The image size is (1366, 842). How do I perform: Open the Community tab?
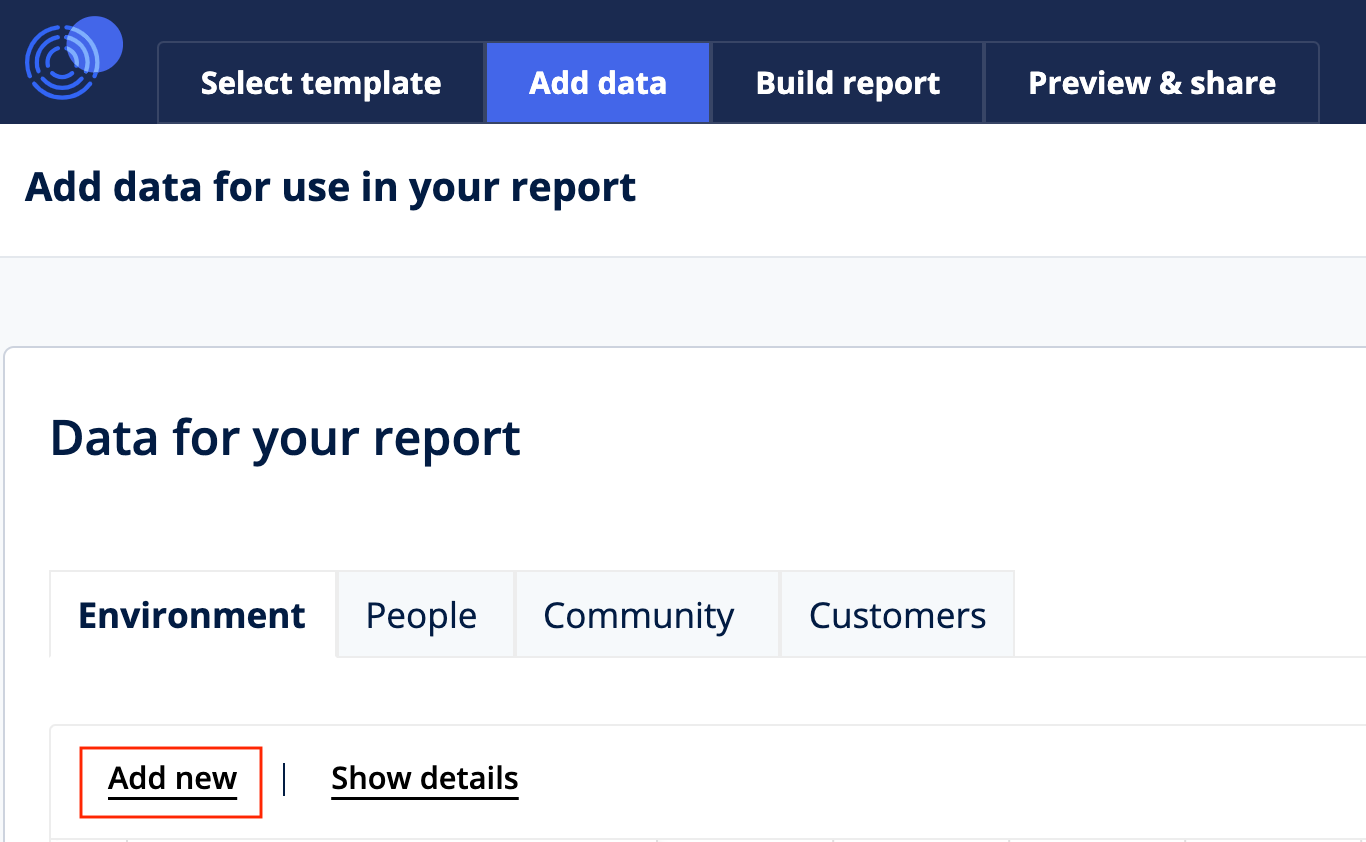(x=637, y=615)
